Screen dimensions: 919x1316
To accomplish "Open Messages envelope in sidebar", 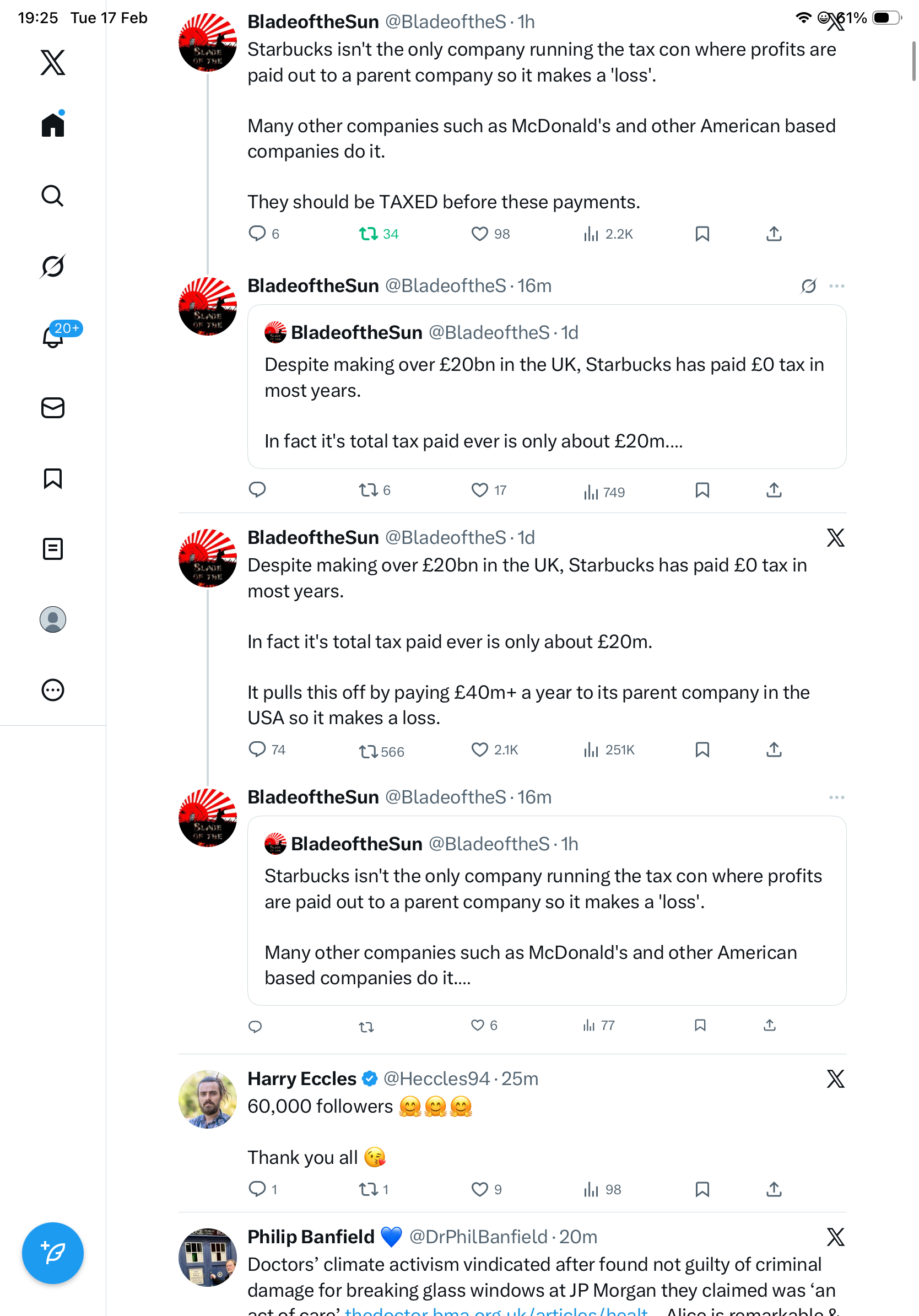I will (53, 408).
